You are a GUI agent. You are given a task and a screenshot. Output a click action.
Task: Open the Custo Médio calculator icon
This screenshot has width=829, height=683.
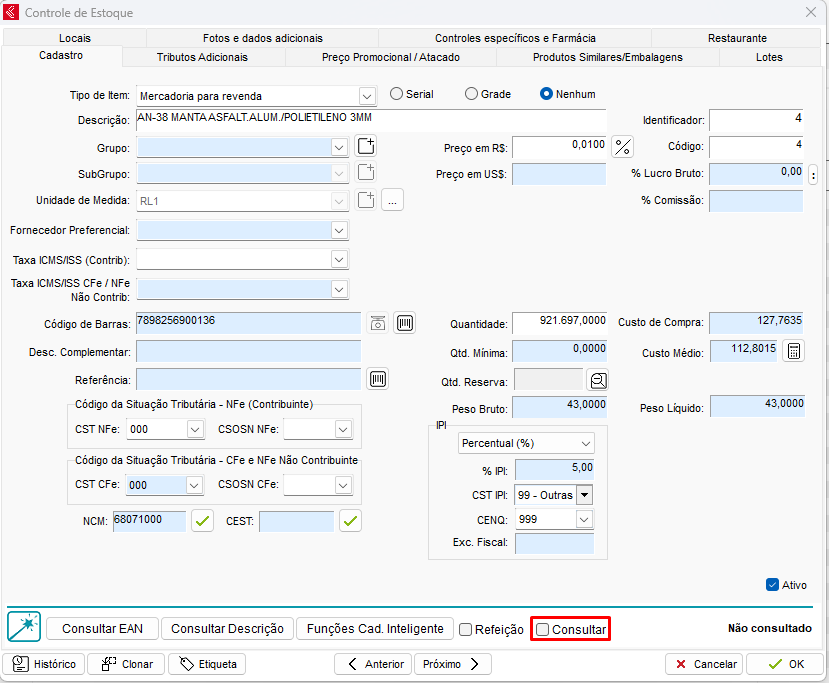tap(793, 352)
